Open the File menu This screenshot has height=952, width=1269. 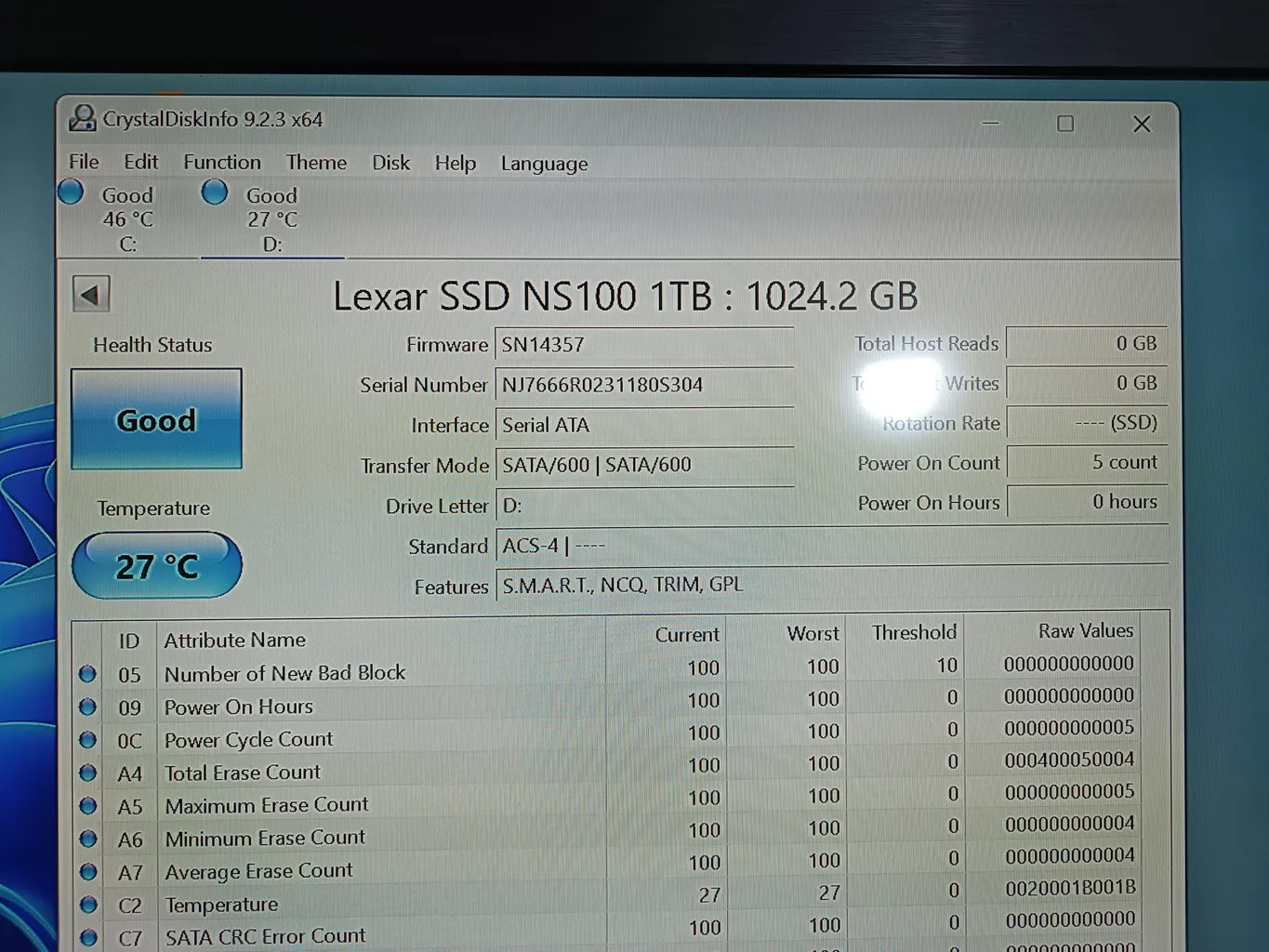click(84, 162)
